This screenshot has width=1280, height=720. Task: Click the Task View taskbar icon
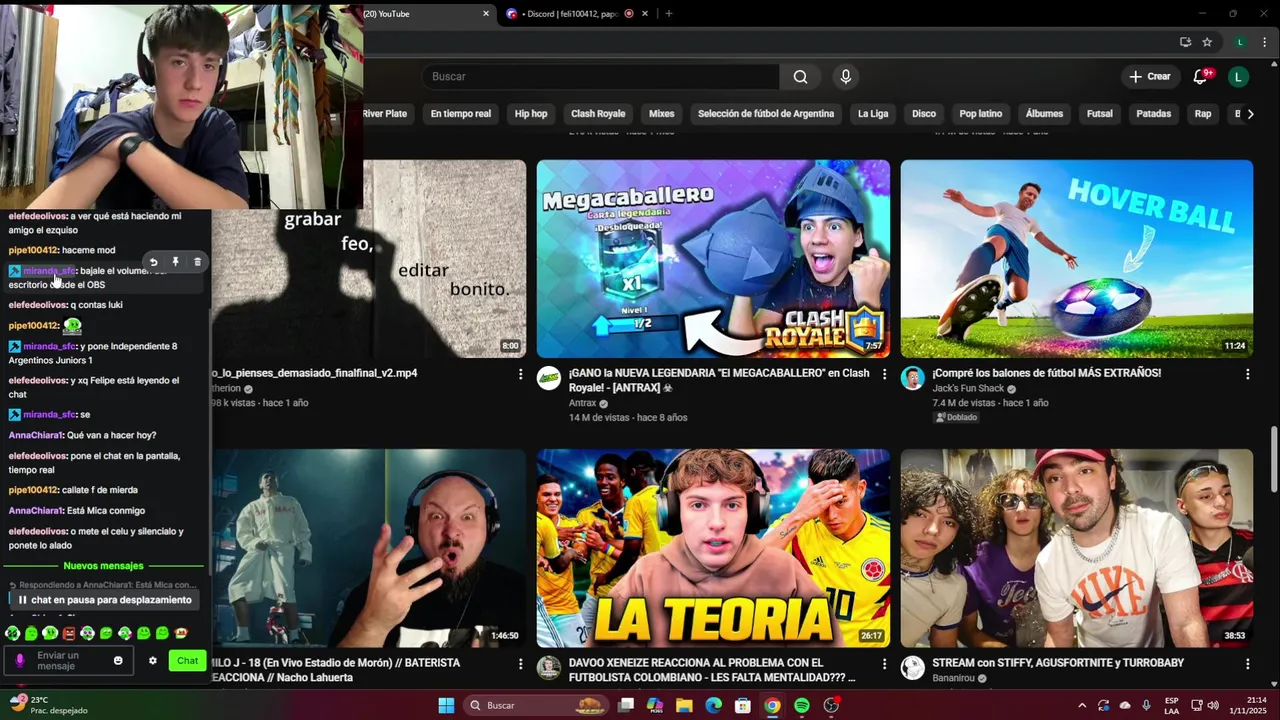tap(626, 706)
